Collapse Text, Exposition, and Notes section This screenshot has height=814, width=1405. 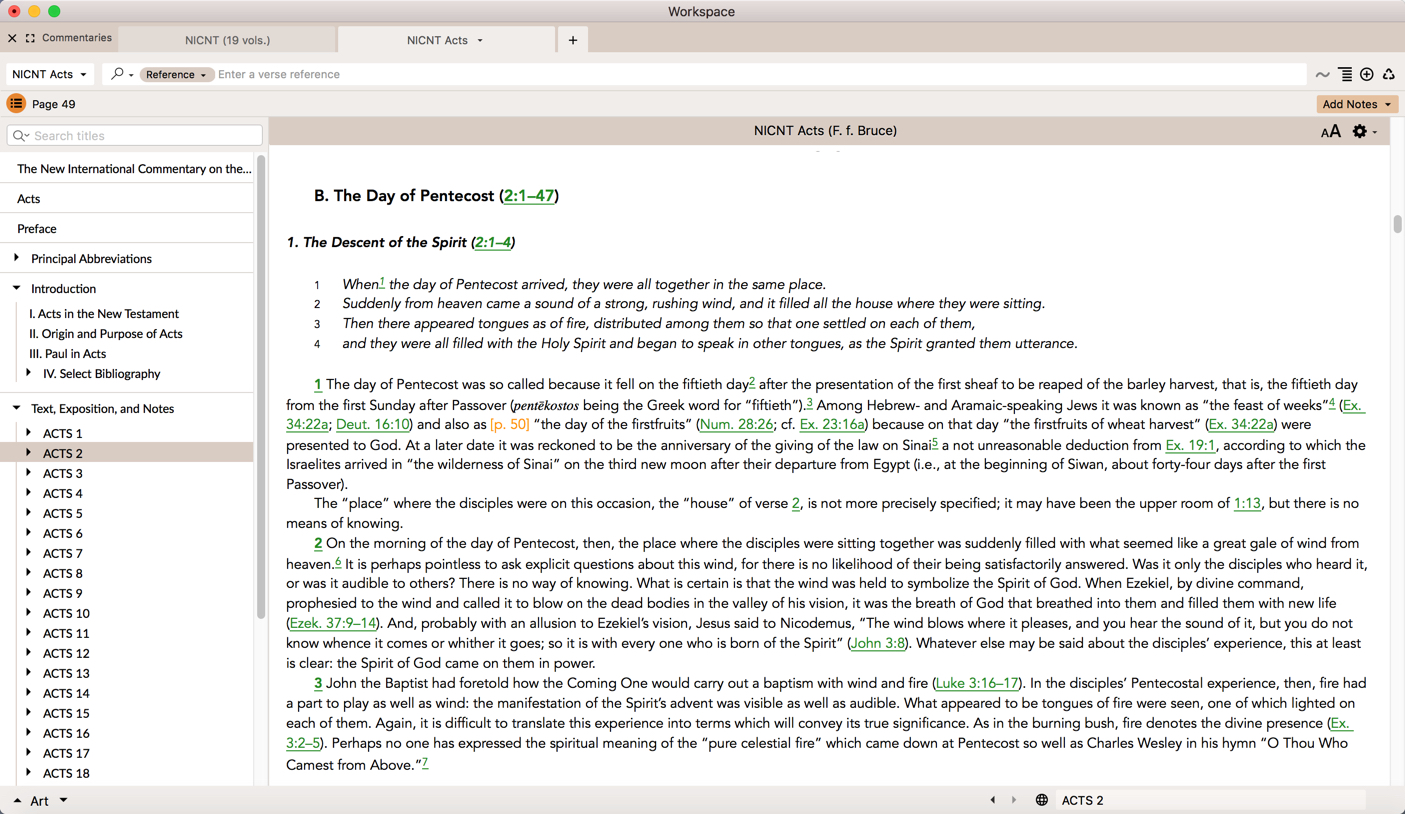click(x=17, y=408)
